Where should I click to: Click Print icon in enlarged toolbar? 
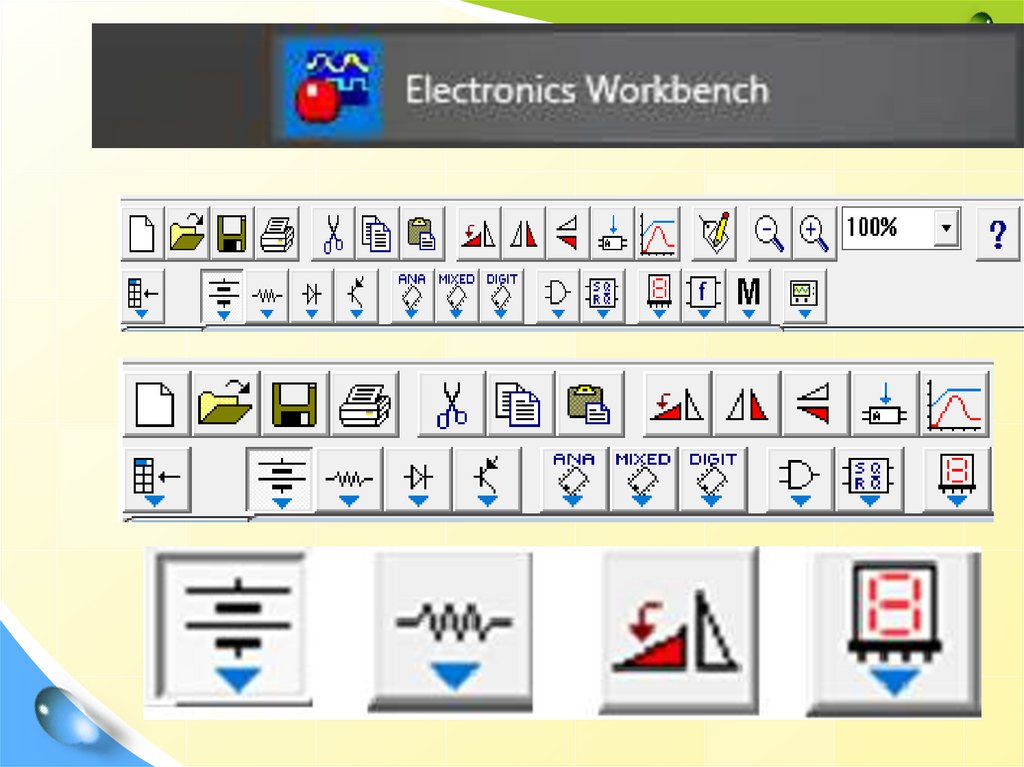pyautogui.click(x=364, y=404)
